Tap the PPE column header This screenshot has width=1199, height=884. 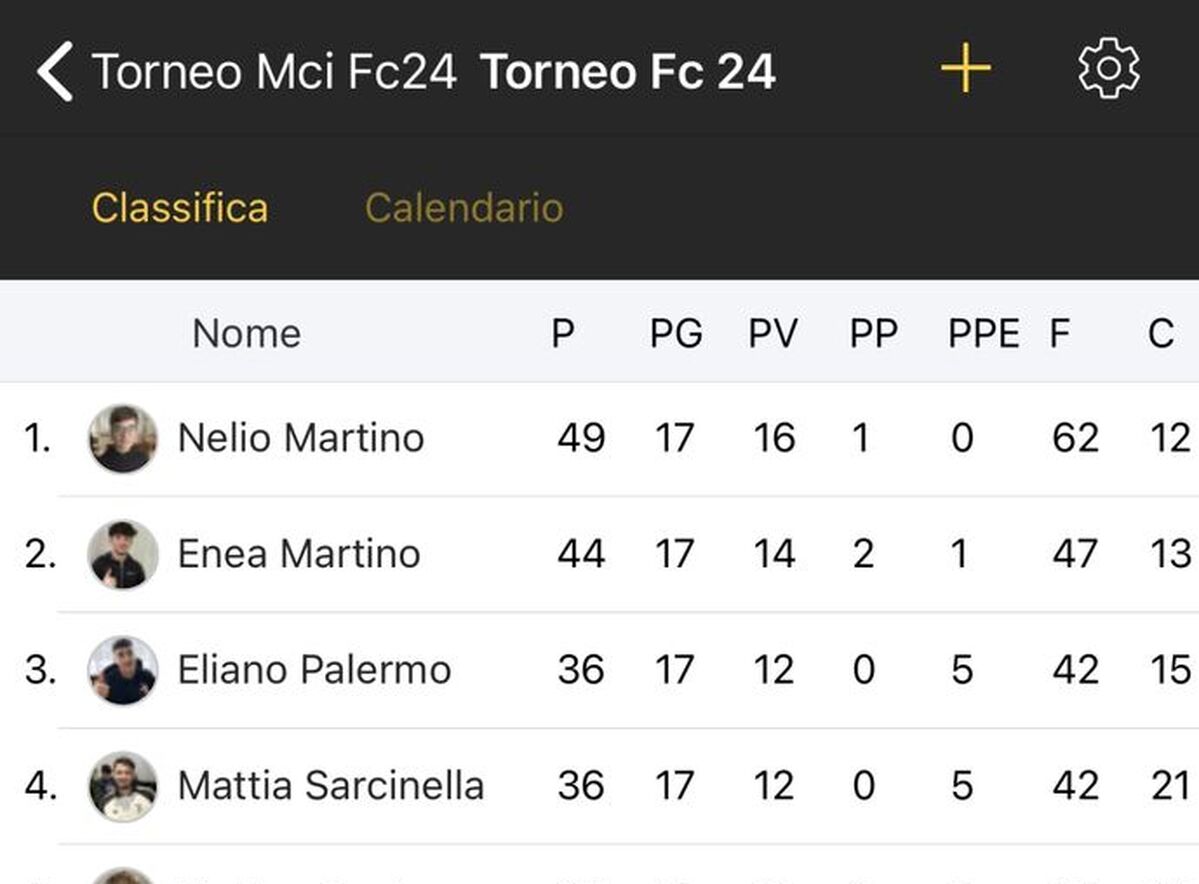(x=983, y=333)
